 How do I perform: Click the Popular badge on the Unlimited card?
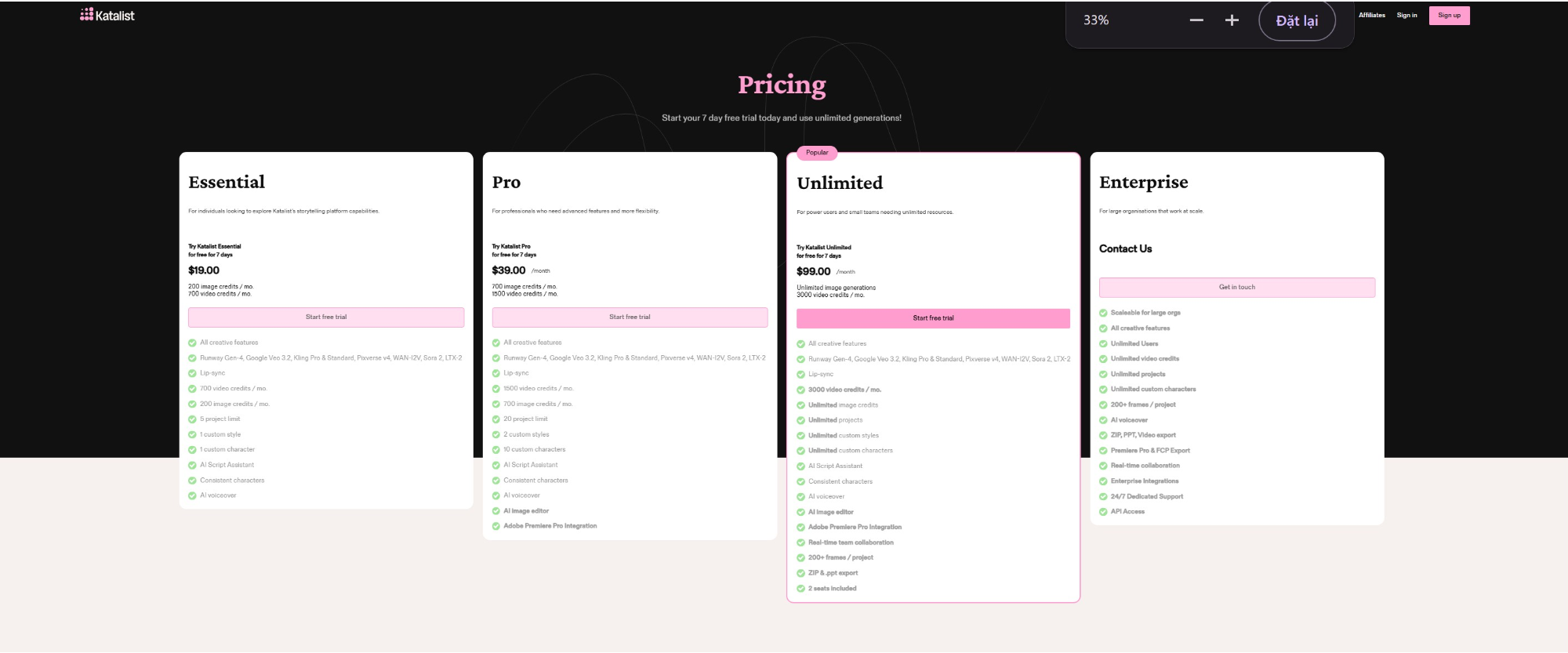tap(817, 153)
